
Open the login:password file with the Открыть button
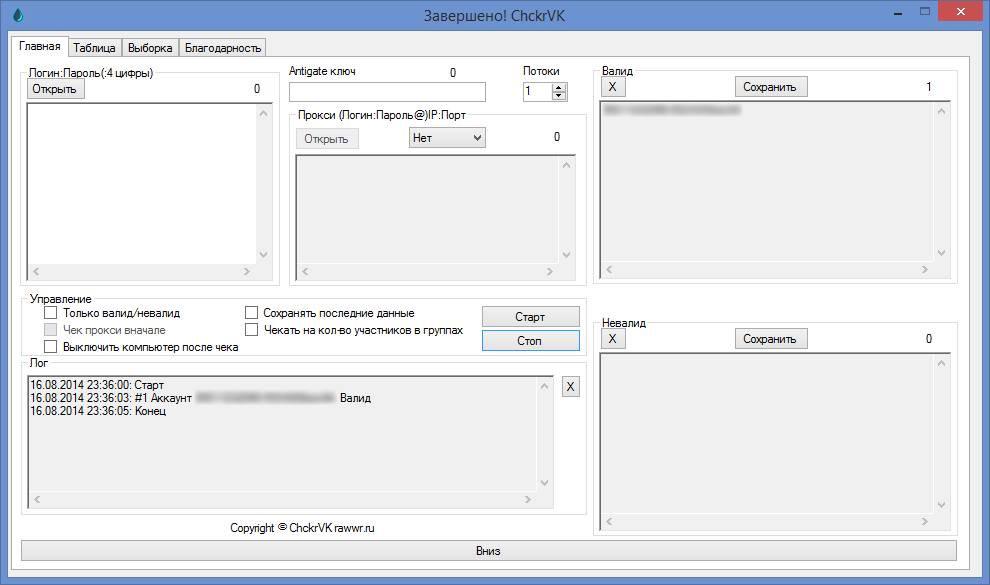click(x=55, y=89)
